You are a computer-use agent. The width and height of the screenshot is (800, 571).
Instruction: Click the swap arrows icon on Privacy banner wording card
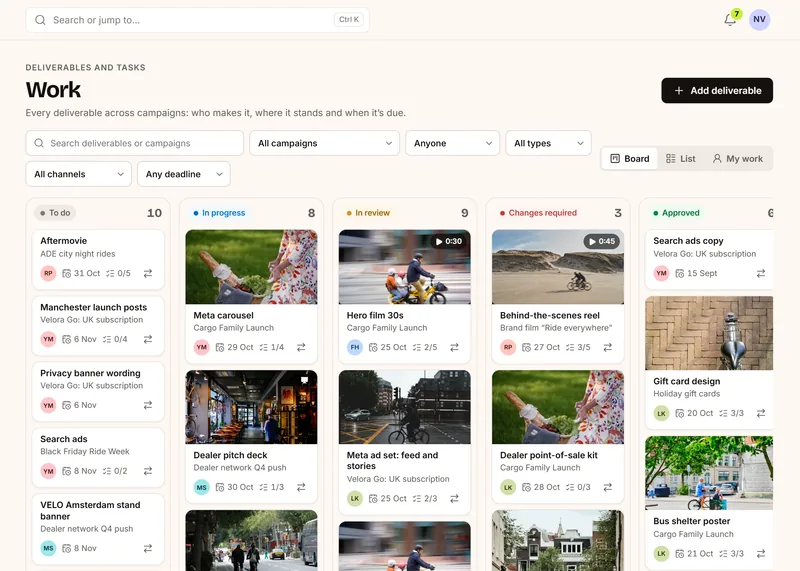pyautogui.click(x=148, y=405)
